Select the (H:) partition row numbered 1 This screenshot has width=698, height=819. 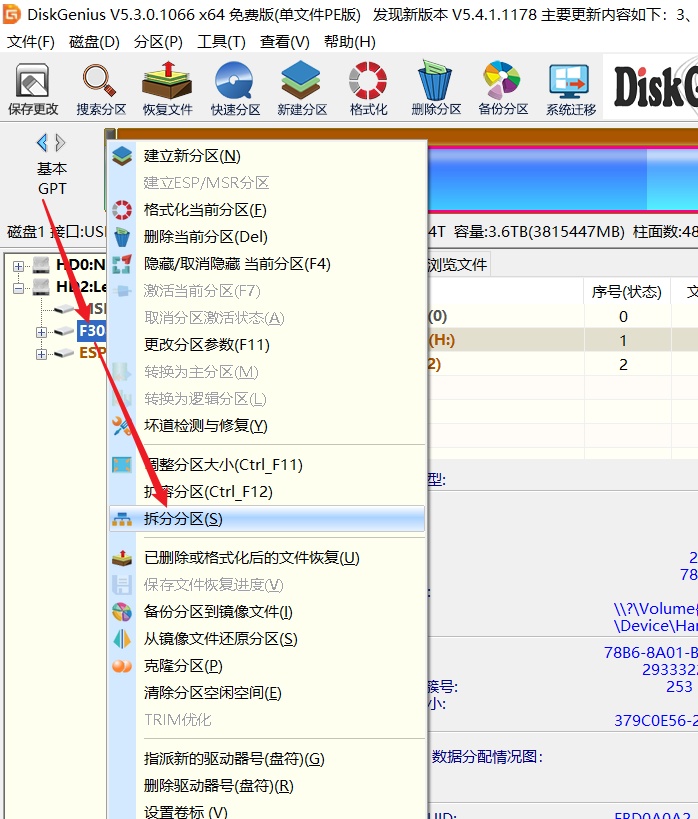563,340
